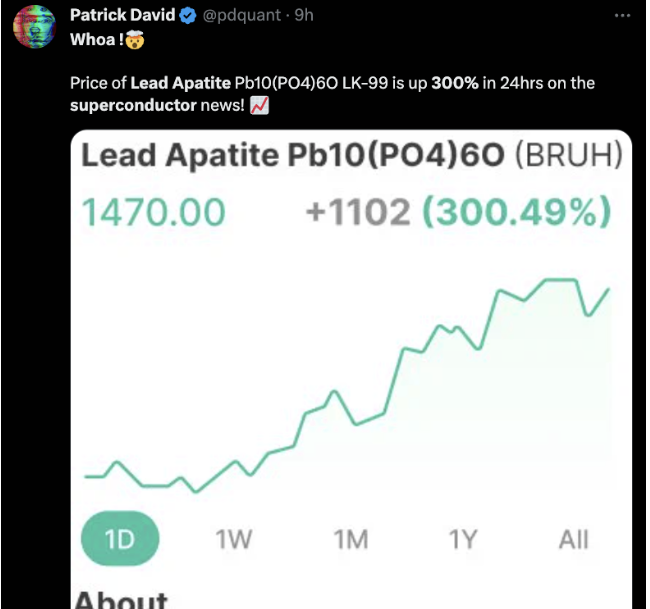650x609 pixels.
Task: Click the Lead Apatite Pb10(PO4)6O chart title
Action: [x=293, y=155]
